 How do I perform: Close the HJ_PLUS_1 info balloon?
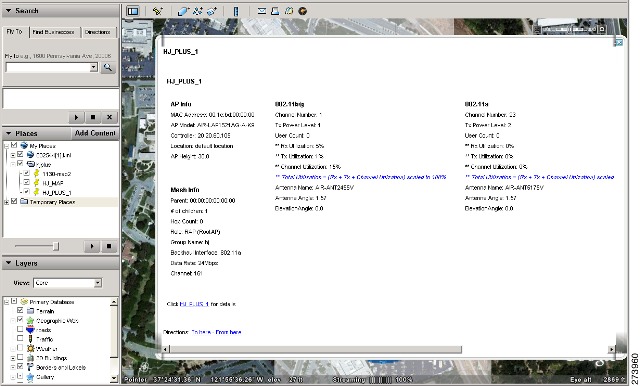[619, 42]
